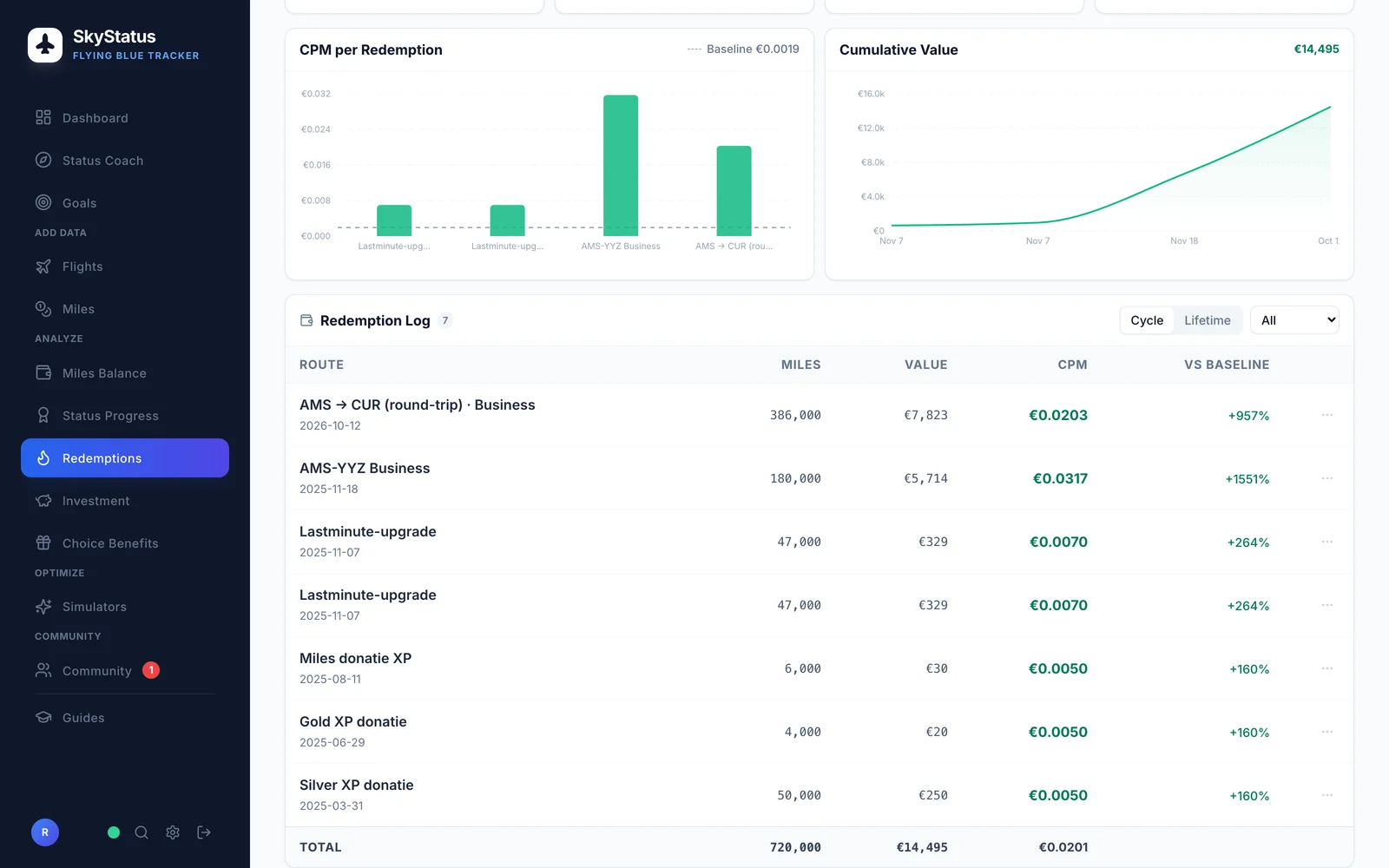Click the Choice Benefits gift icon
The image size is (1389, 868).
pos(43,543)
